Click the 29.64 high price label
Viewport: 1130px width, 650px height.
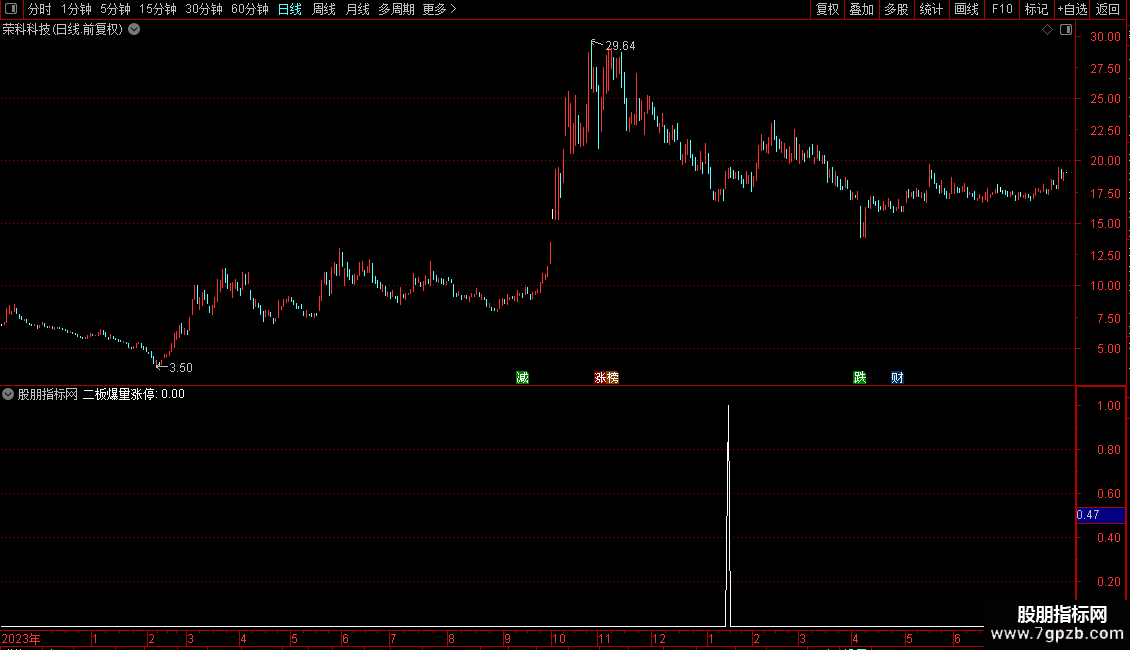click(x=620, y=46)
